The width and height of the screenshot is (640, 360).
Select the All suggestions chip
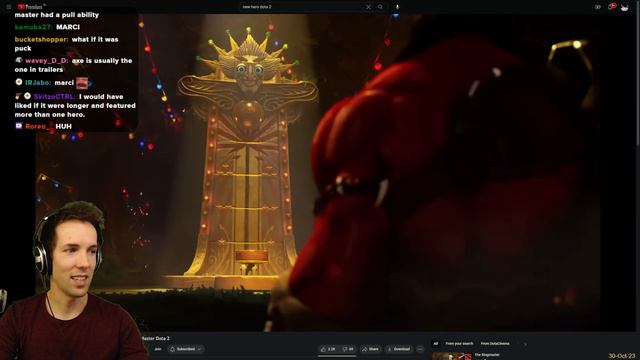coord(436,344)
